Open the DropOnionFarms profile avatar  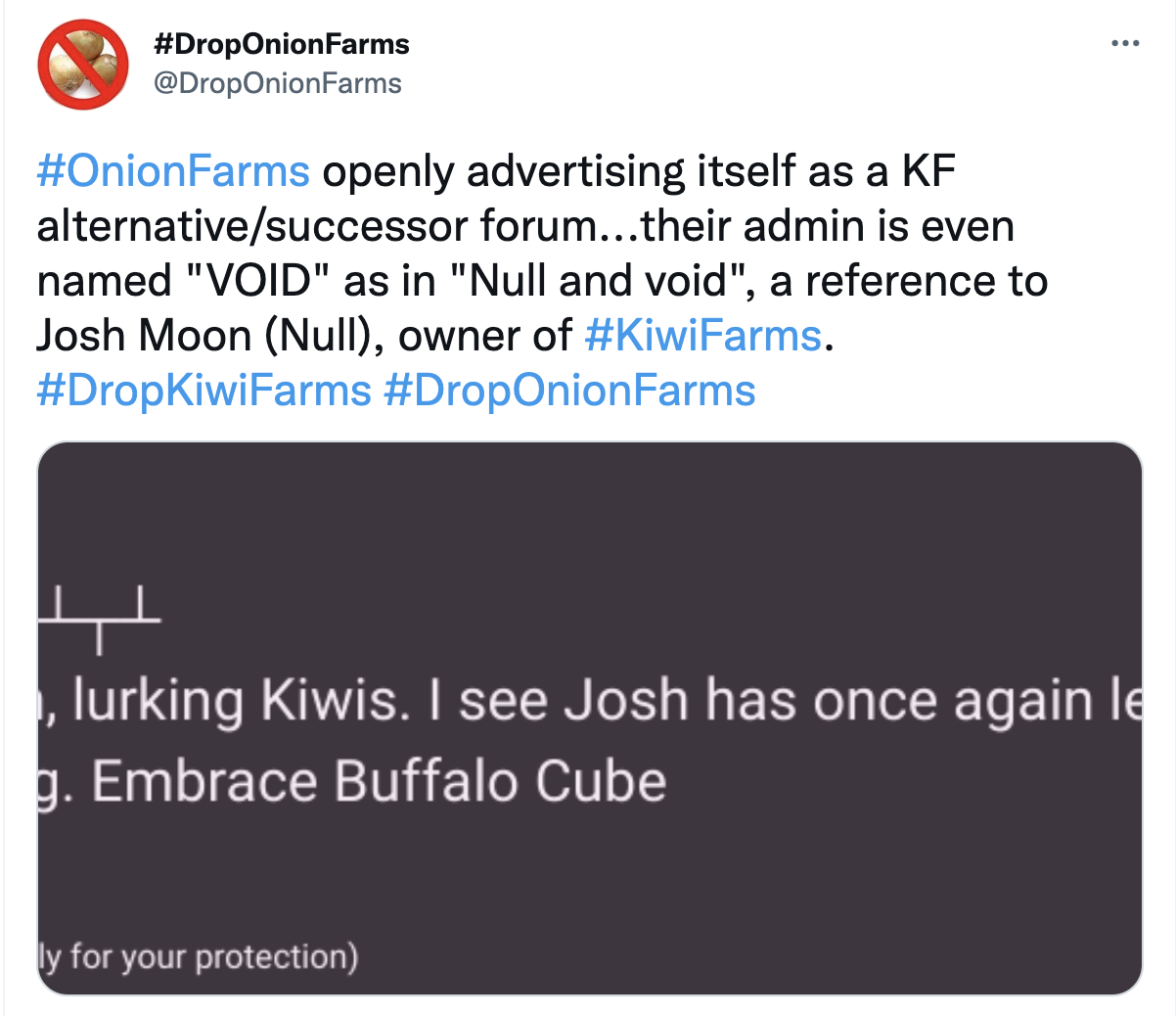coord(83,65)
